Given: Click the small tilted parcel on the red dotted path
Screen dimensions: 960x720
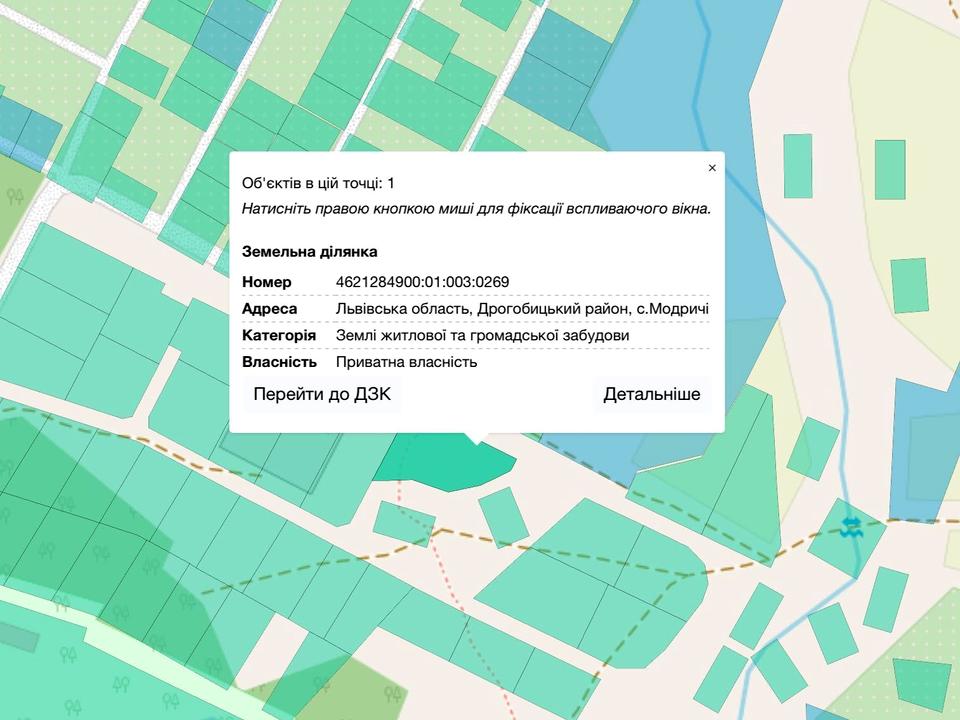Looking at the screenshot, I should pyautogui.click(x=404, y=521).
